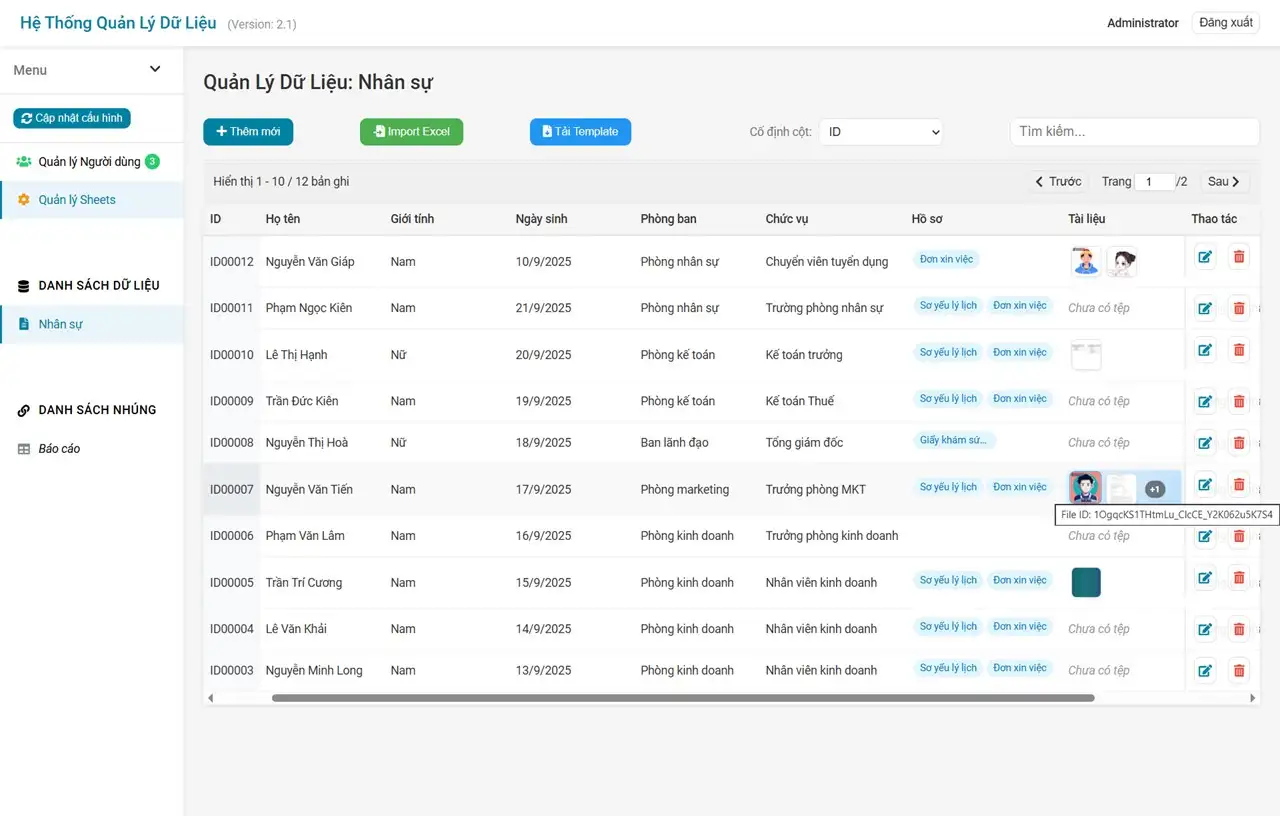This screenshot has height=816, width=1280.
Task: Click delete icon for Phạm Ngọc Kiên row
Action: click(1238, 308)
